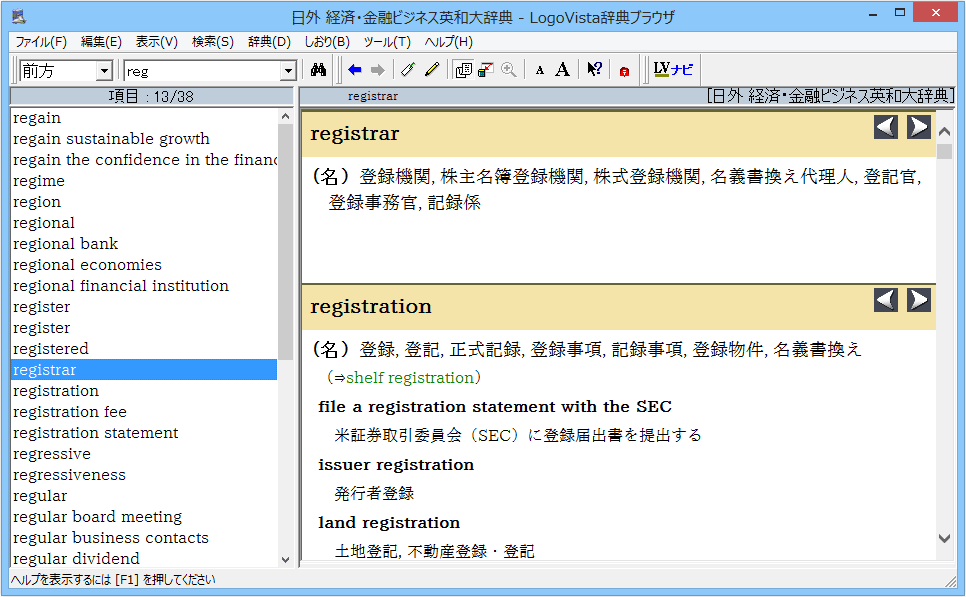Follow the shelf registration link
This screenshot has height=597, width=966.
410,378
